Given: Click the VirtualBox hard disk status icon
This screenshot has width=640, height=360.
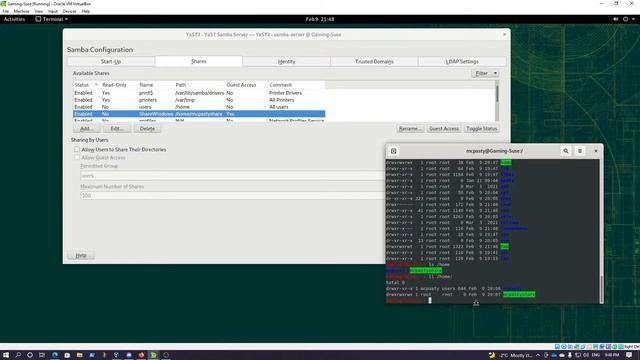Looking at the screenshot, I should point(557,347).
